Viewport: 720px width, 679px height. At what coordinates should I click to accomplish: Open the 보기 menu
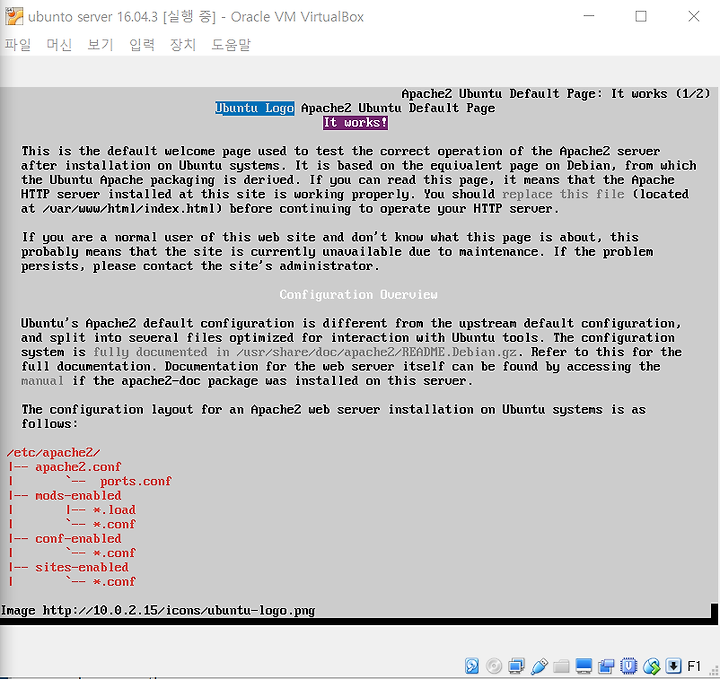(100, 45)
